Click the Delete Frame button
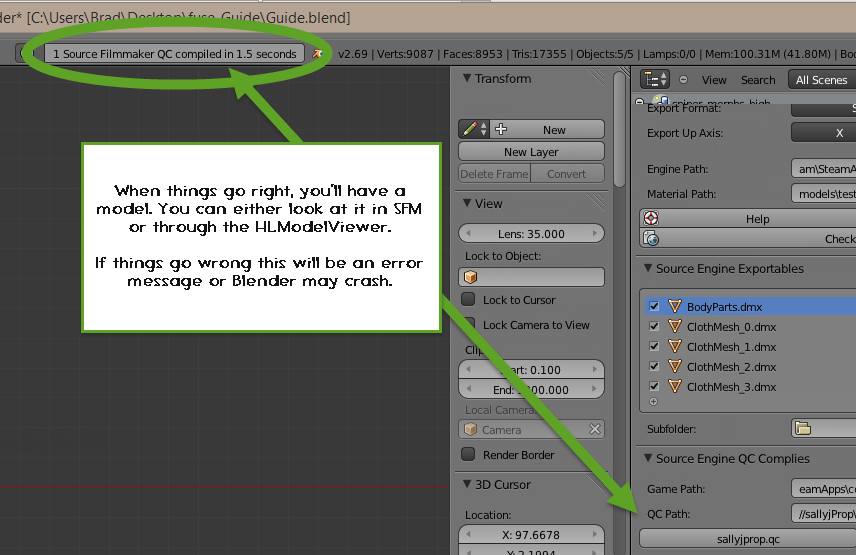This screenshot has height=555, width=856. click(x=495, y=174)
